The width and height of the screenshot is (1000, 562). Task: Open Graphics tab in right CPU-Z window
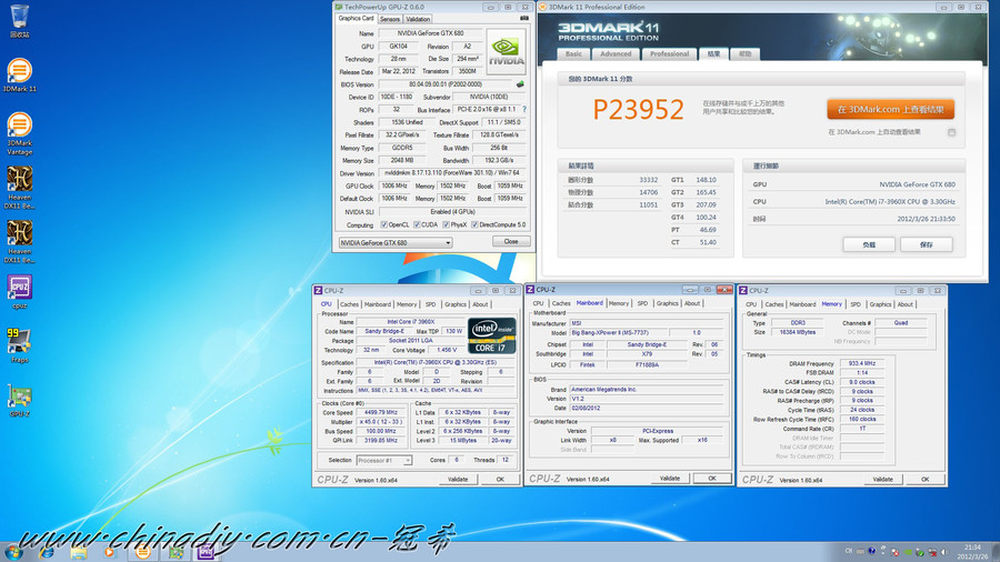pos(880,305)
